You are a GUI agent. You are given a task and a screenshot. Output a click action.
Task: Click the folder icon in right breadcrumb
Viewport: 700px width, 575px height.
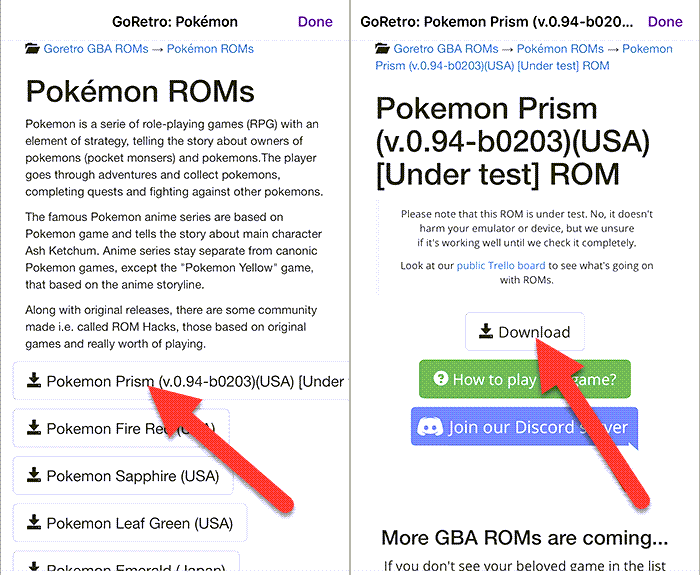[x=382, y=48]
